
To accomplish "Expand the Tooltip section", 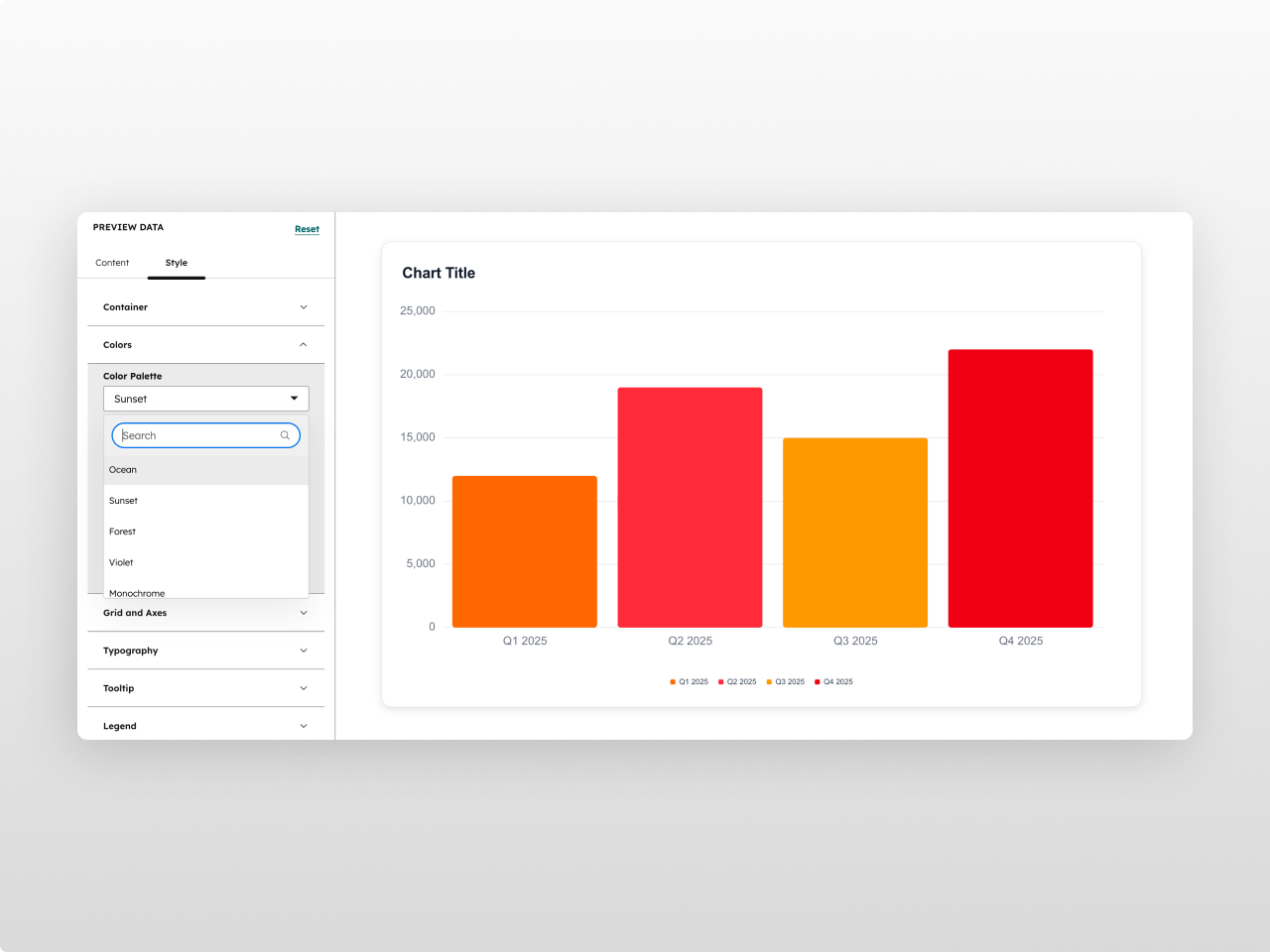I will coord(205,688).
